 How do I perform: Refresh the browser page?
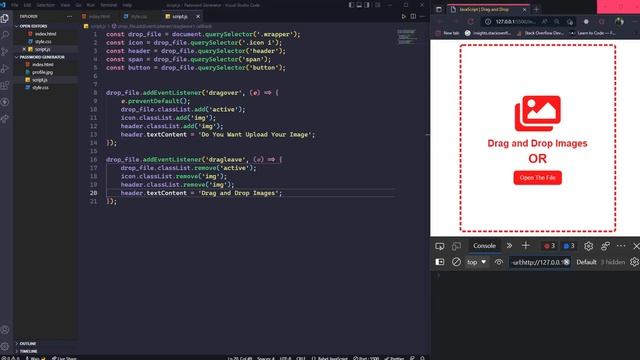pos(471,21)
